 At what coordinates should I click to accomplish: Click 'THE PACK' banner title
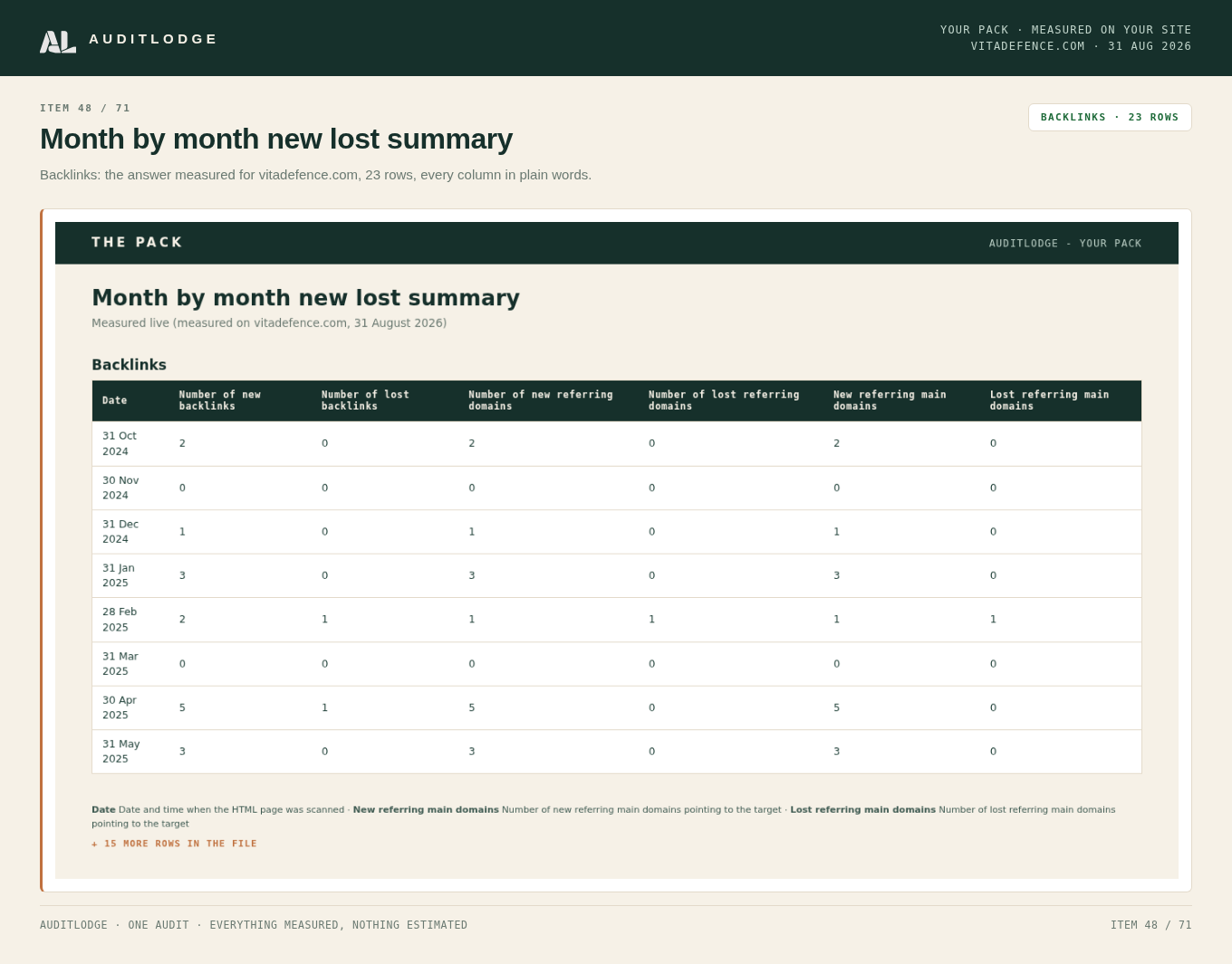click(x=137, y=242)
